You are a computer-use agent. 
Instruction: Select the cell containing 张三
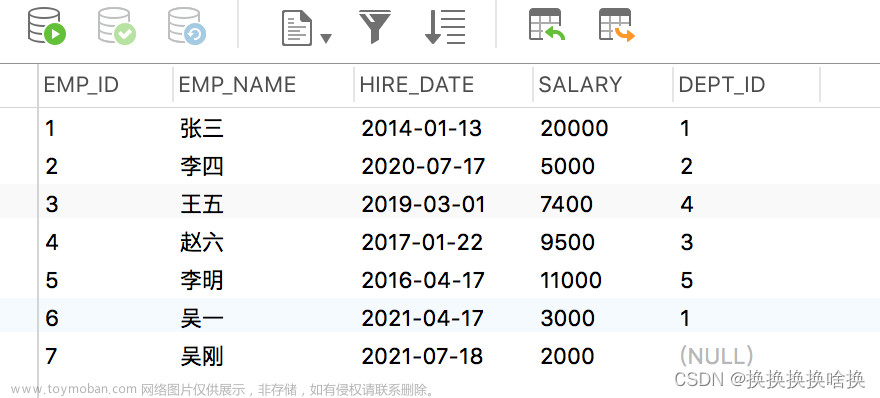(202, 129)
